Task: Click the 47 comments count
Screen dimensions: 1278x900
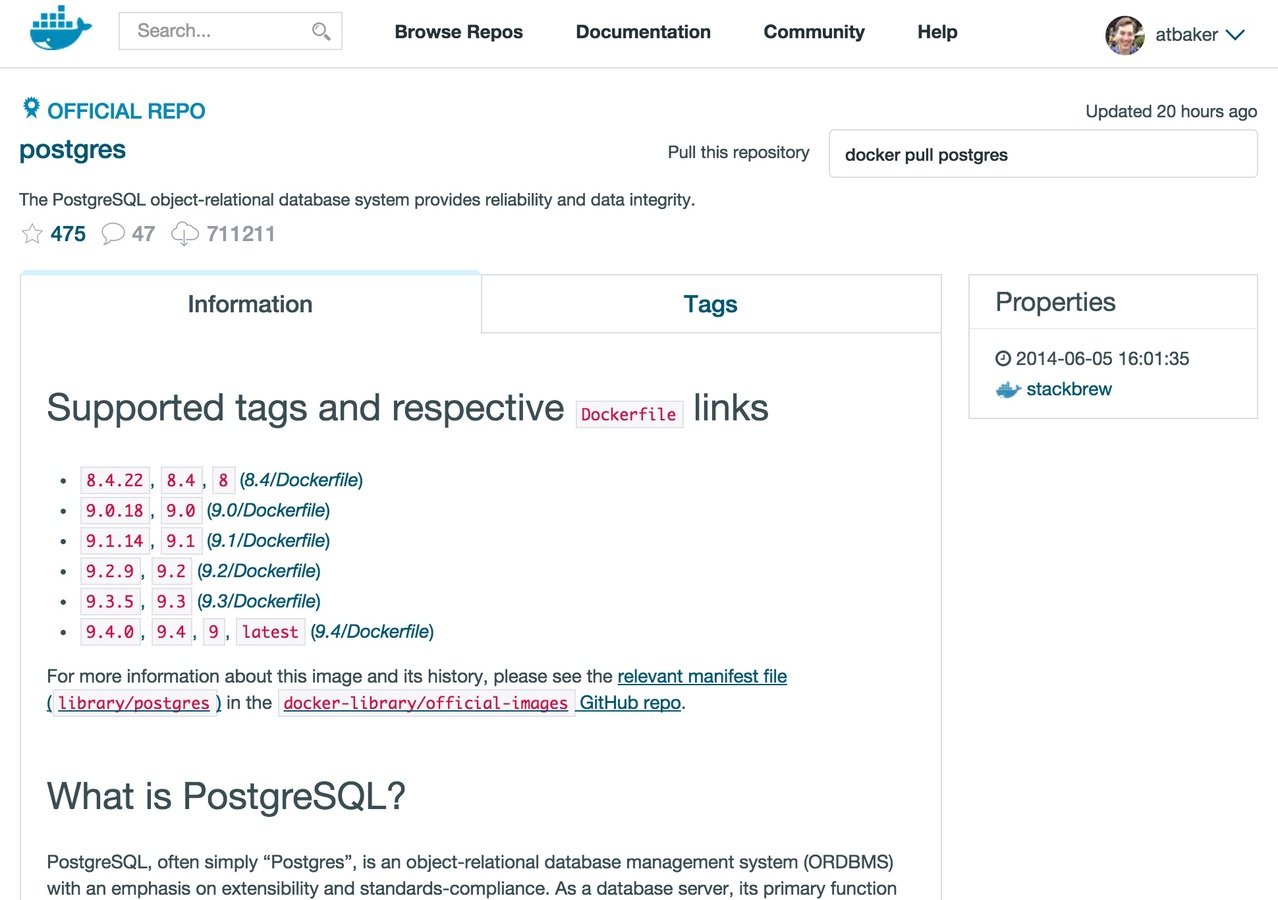Action: [143, 234]
